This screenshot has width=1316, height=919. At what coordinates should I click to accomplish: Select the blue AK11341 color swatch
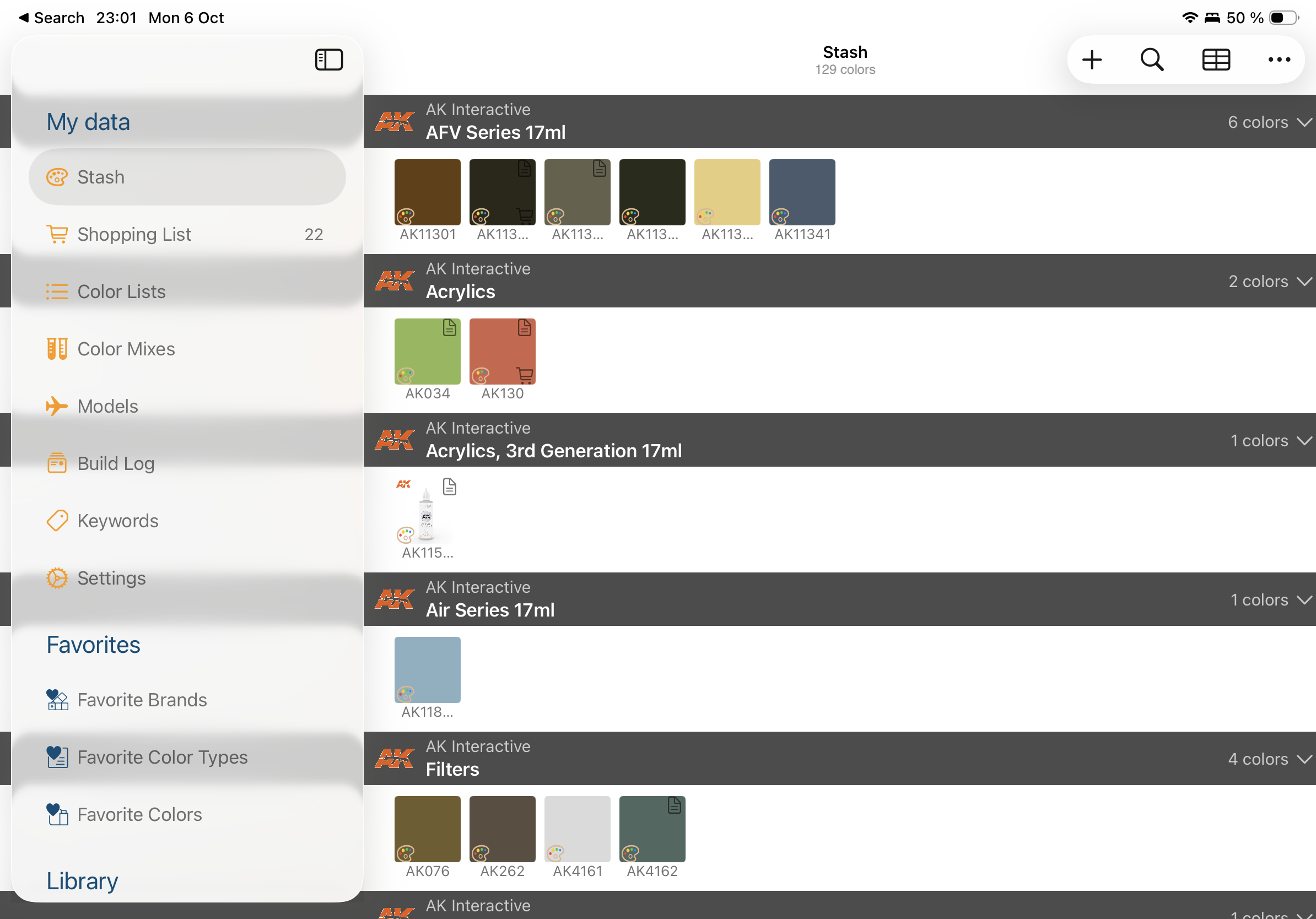coord(802,192)
